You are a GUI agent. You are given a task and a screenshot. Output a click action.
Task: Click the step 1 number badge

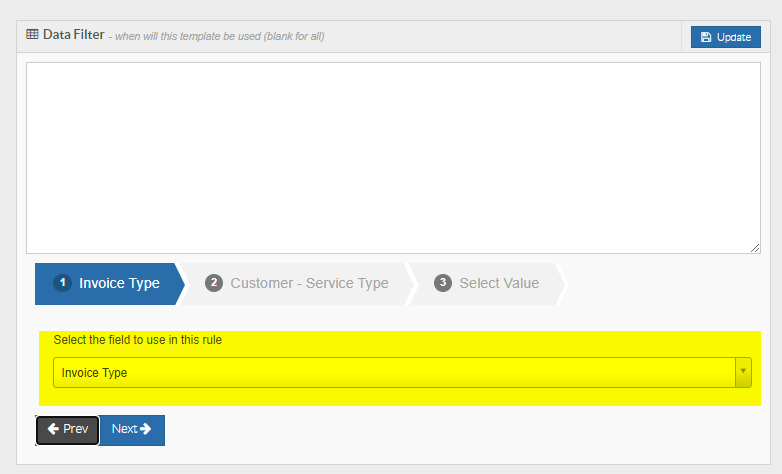tap(62, 282)
